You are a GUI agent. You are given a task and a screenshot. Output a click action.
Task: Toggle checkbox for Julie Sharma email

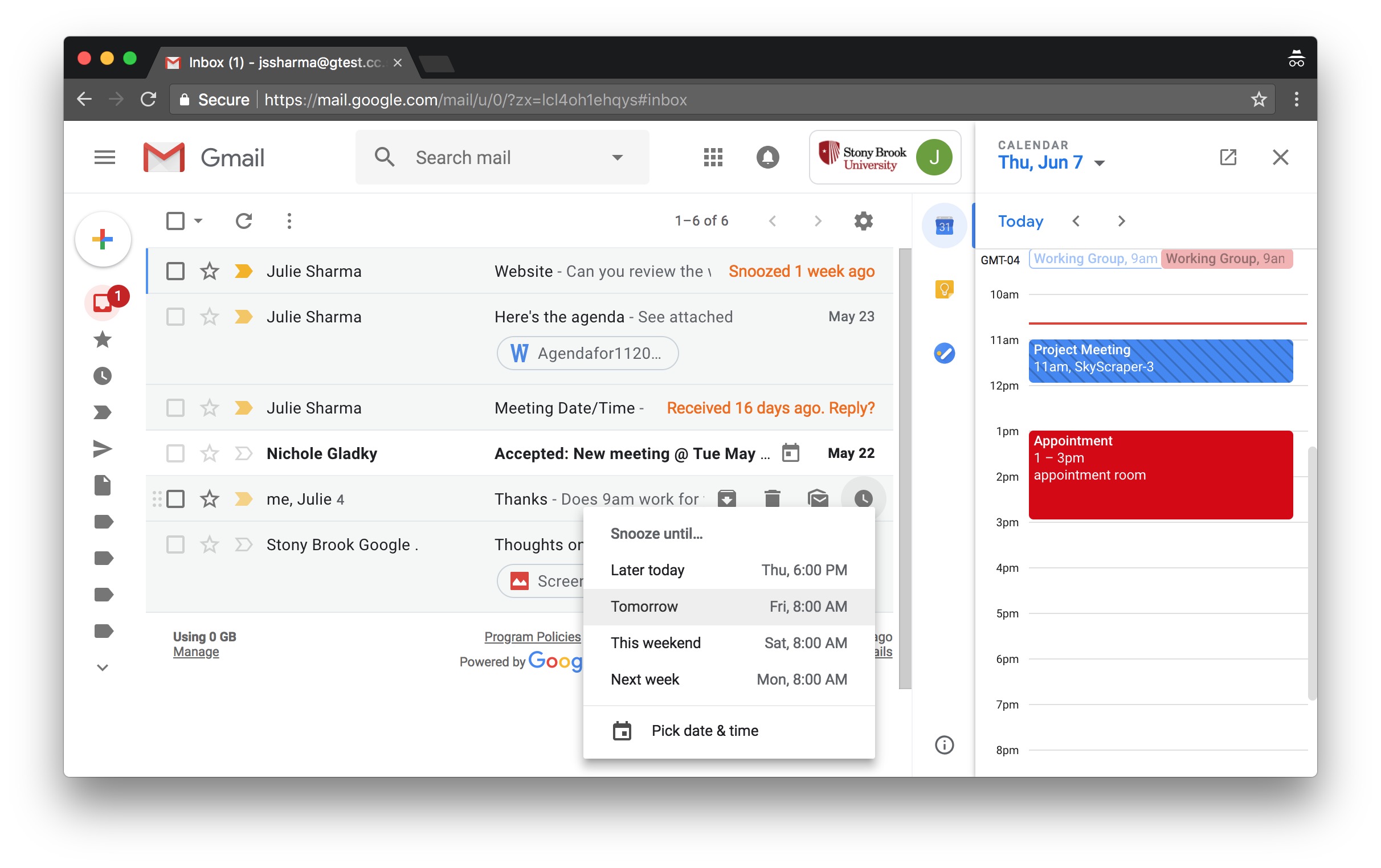tap(175, 270)
